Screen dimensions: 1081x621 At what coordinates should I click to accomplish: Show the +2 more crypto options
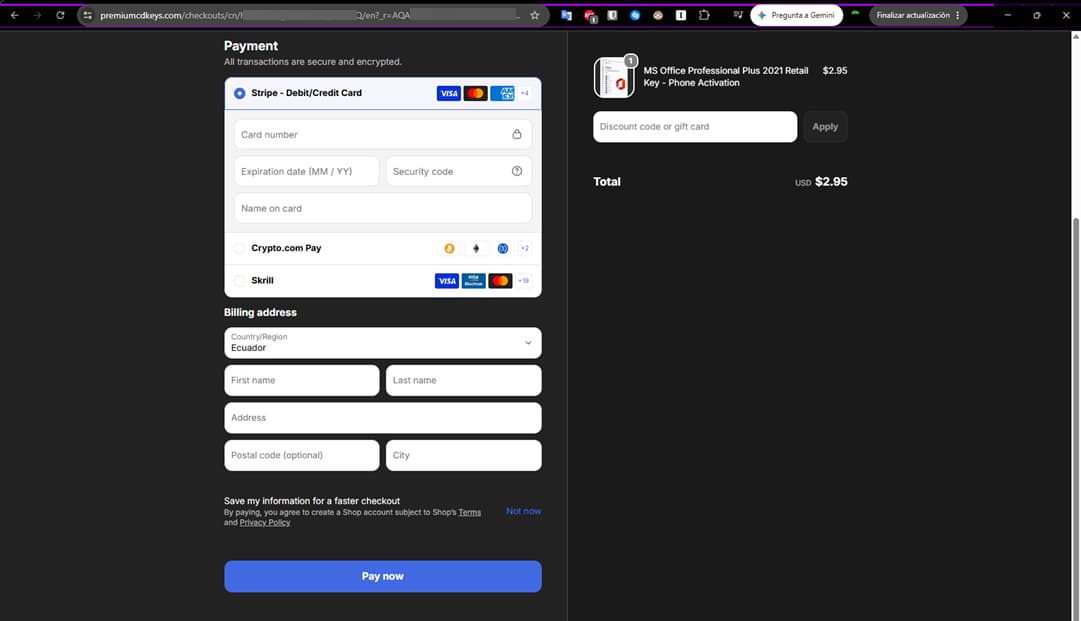525,248
